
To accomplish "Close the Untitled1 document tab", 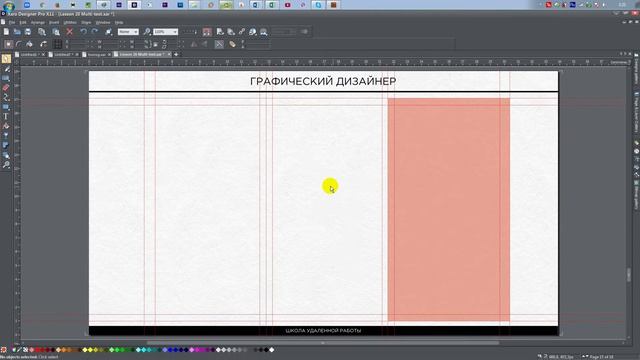I will 43,54.
